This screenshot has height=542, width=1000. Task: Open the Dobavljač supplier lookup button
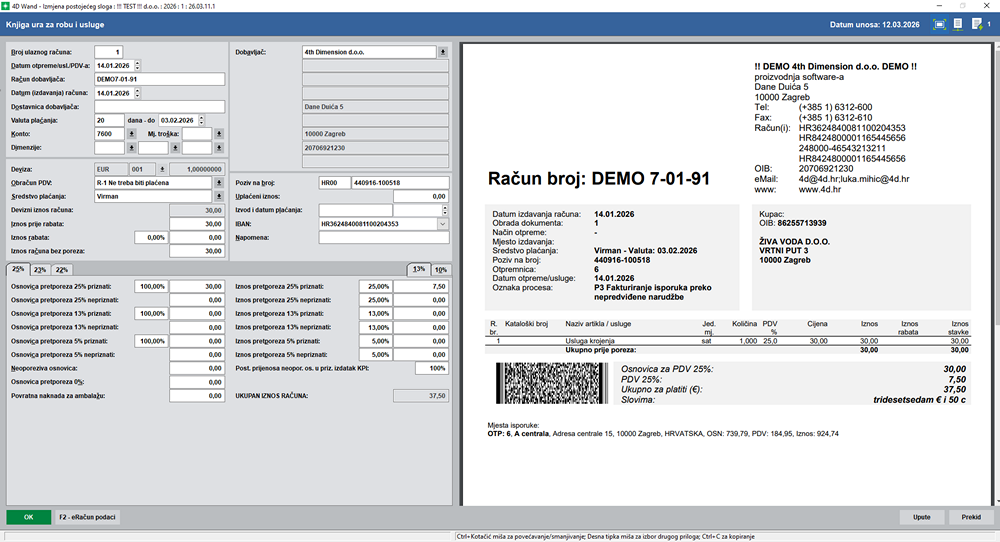443,51
